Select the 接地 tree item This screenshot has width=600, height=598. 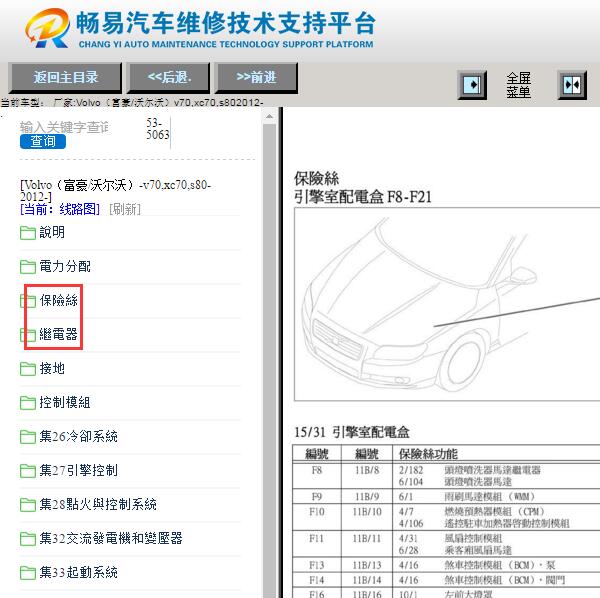[52, 368]
